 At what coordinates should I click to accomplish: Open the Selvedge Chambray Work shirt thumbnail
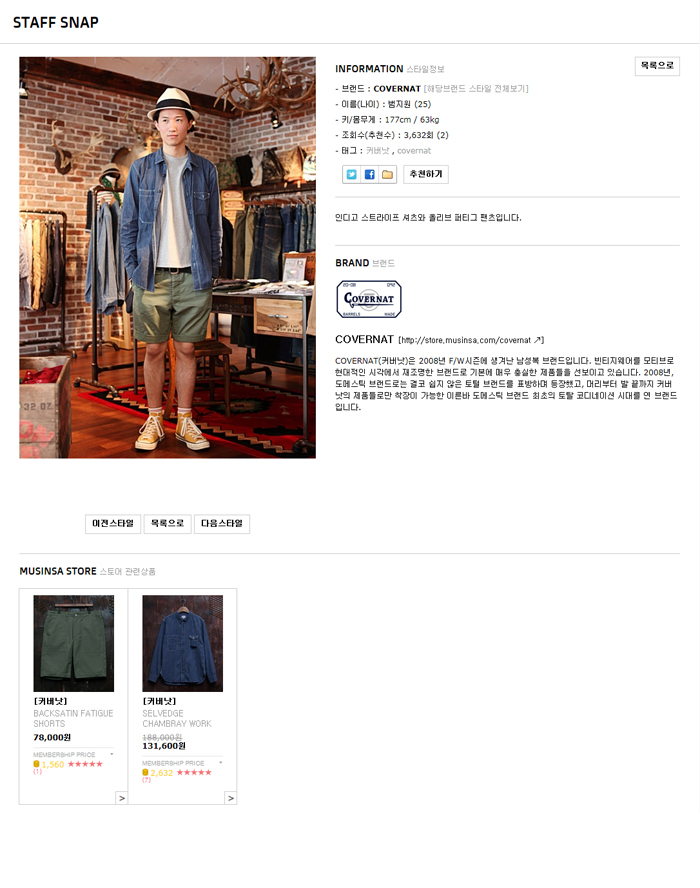(182, 643)
